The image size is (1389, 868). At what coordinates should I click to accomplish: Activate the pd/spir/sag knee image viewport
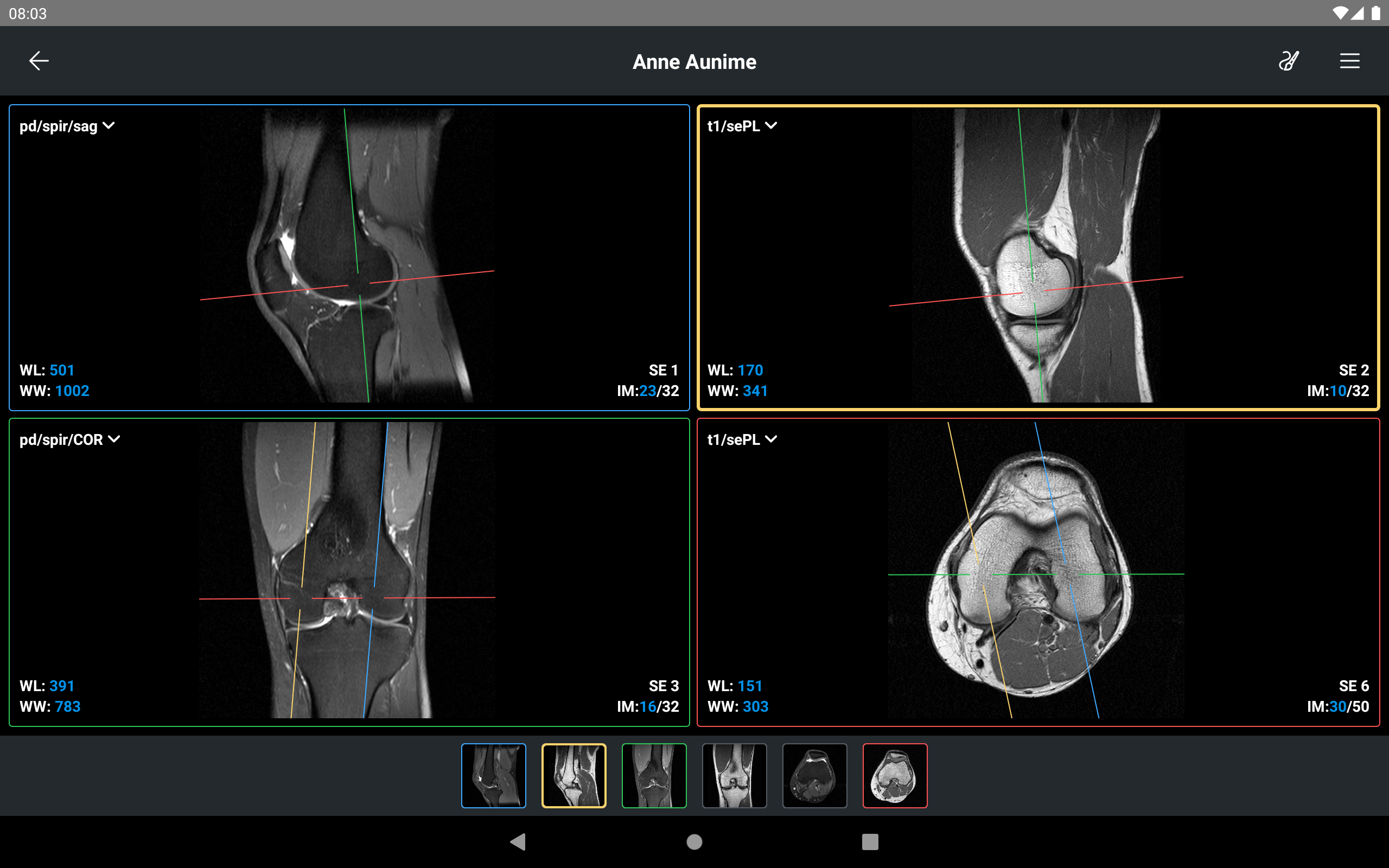349,257
